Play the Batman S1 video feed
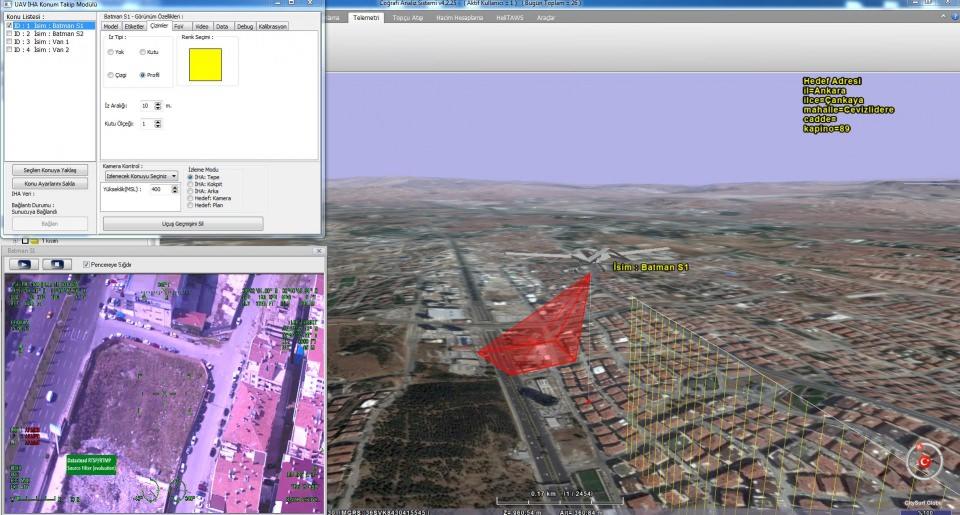 tap(24, 265)
